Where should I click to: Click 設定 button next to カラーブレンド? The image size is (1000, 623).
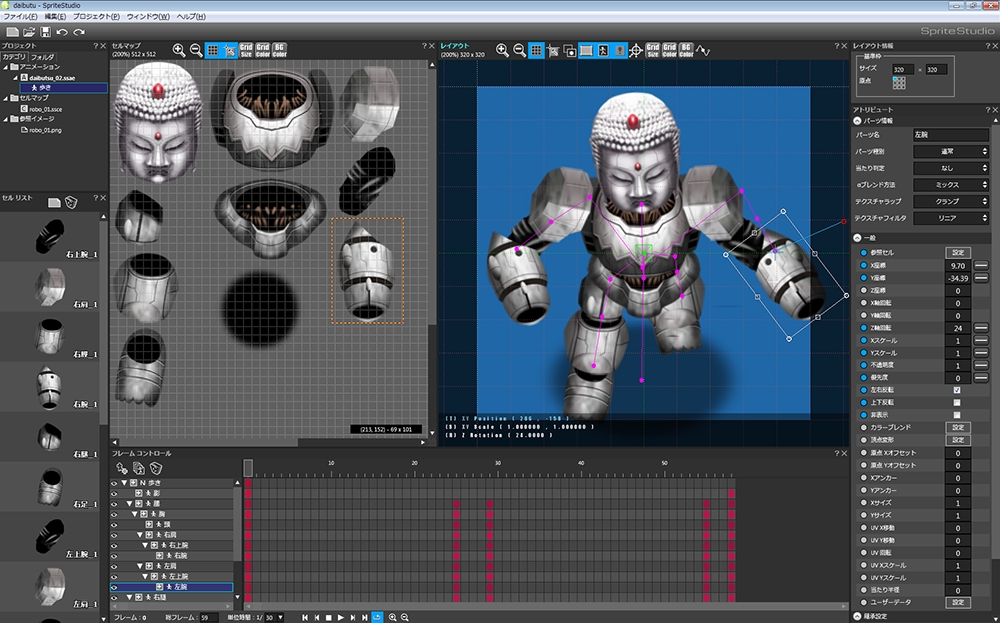click(958, 427)
